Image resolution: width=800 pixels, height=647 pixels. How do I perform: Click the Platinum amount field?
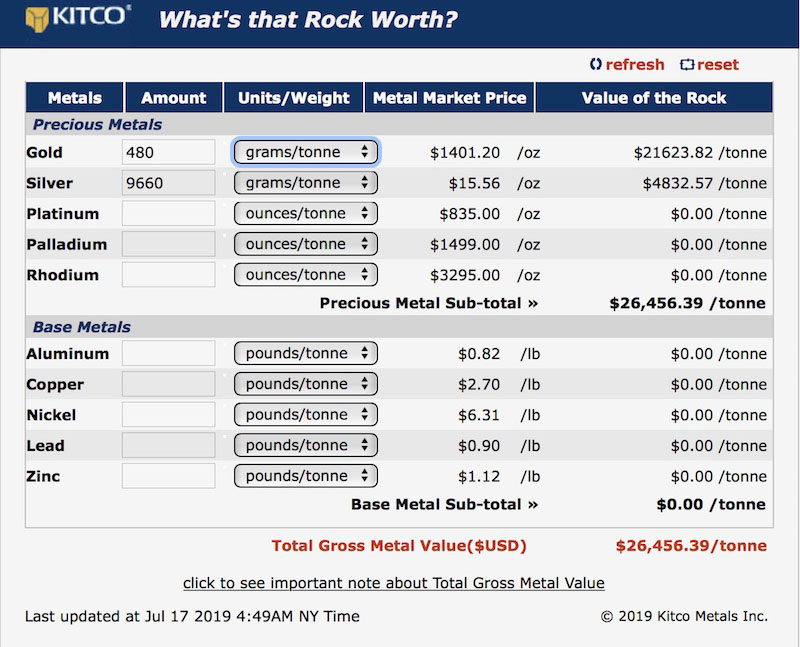point(168,213)
